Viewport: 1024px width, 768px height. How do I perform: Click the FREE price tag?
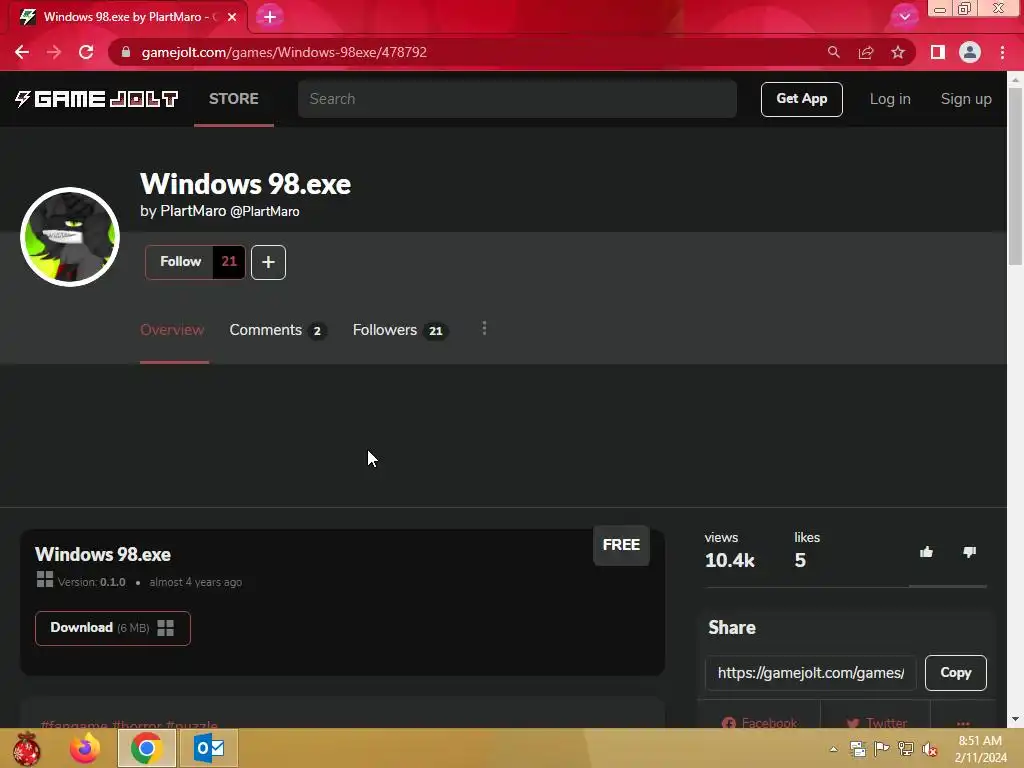[621, 545]
